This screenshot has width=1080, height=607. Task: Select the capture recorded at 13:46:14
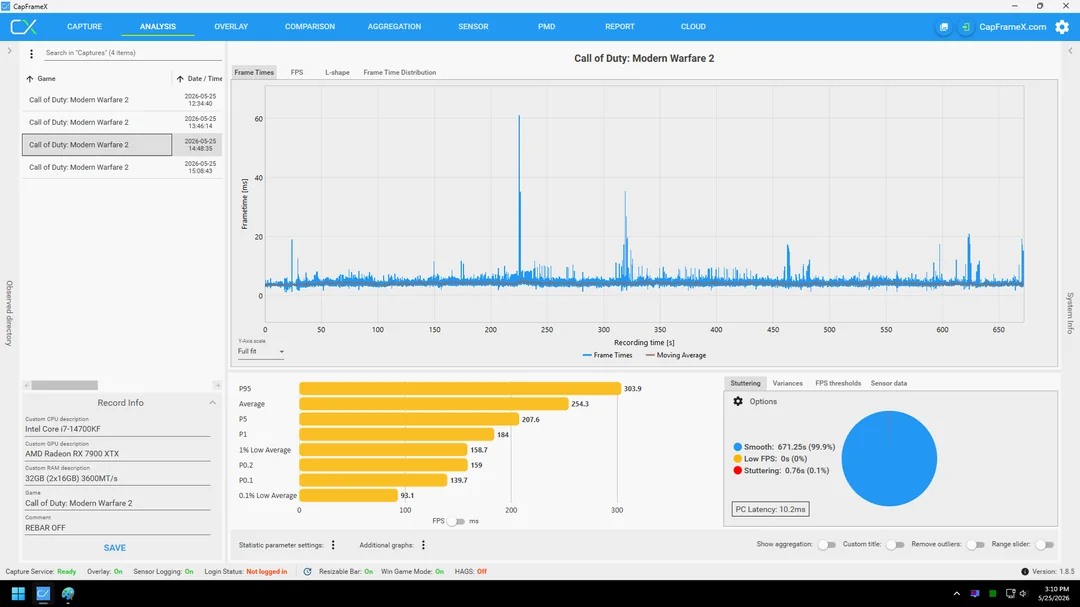click(x=122, y=123)
